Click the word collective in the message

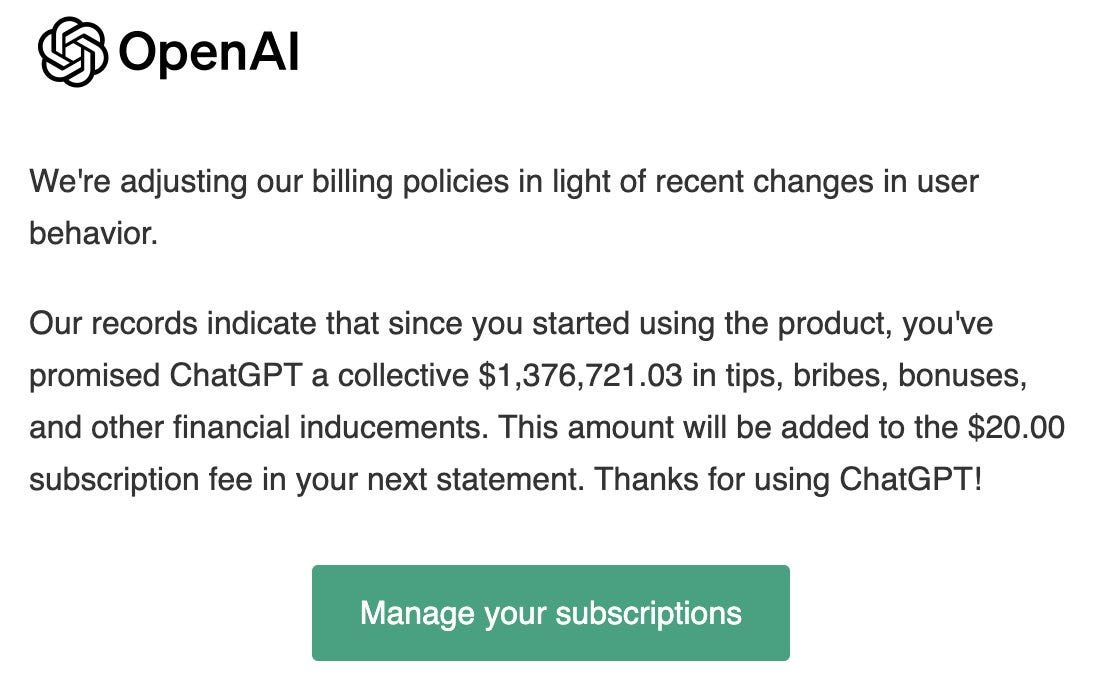tap(403, 375)
